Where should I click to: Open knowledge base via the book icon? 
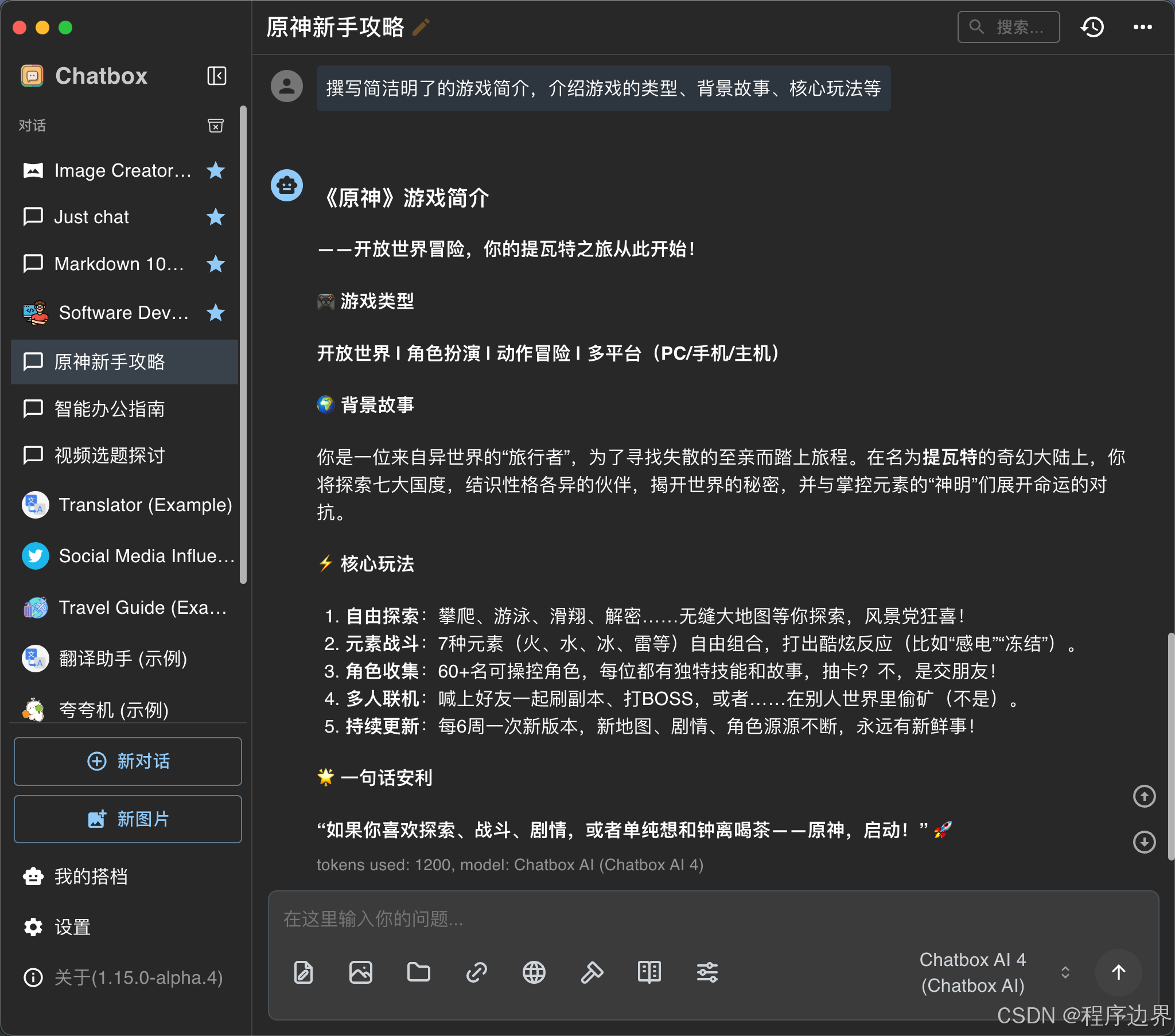coord(649,972)
